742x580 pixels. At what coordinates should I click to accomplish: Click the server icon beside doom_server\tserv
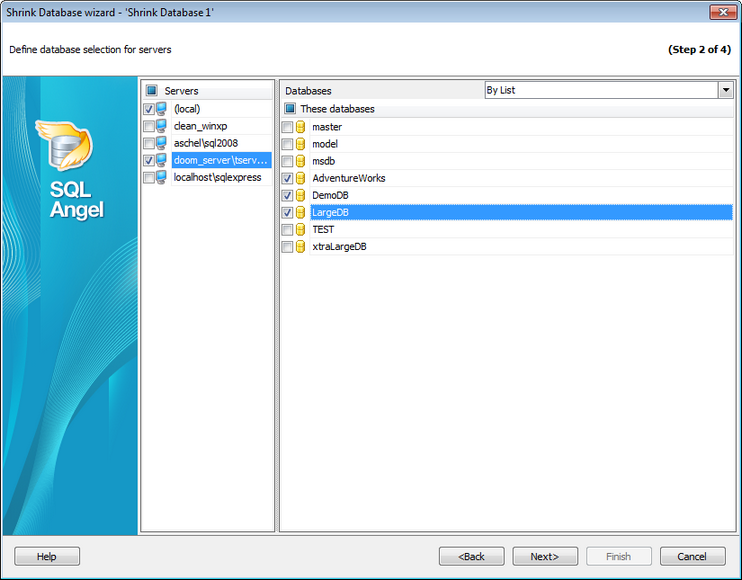click(x=161, y=160)
